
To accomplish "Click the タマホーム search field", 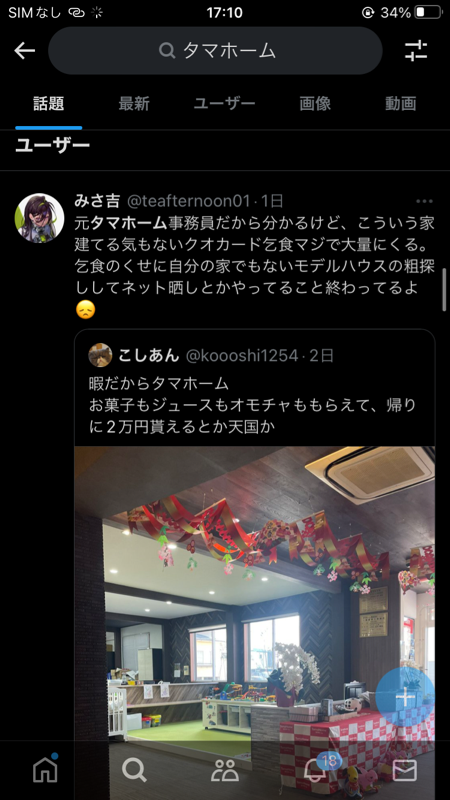I will tap(215, 51).
